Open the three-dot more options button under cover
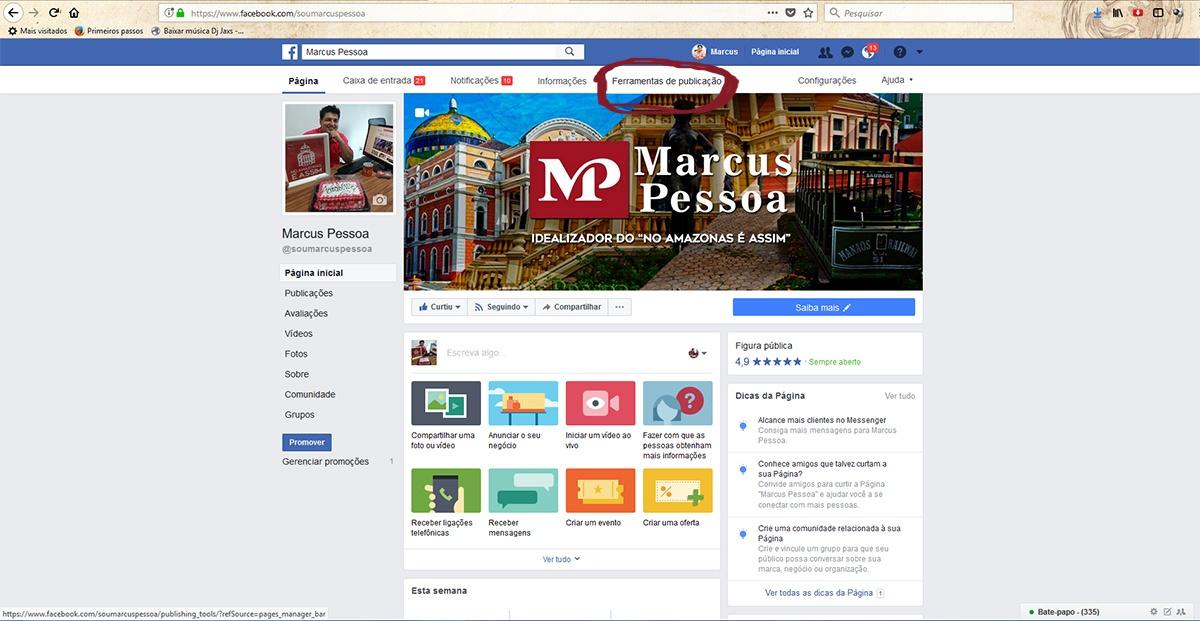1200x621 pixels. click(620, 308)
